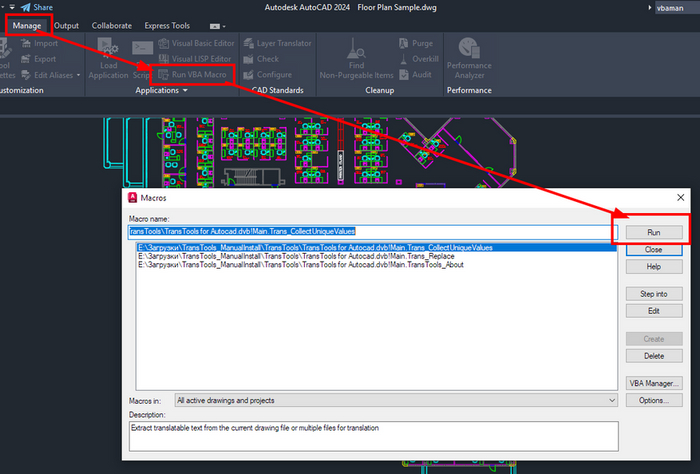Select the Main.Trans_CollectUniqueValues macro row
Viewport: 700px width, 474px height.
coord(377,247)
